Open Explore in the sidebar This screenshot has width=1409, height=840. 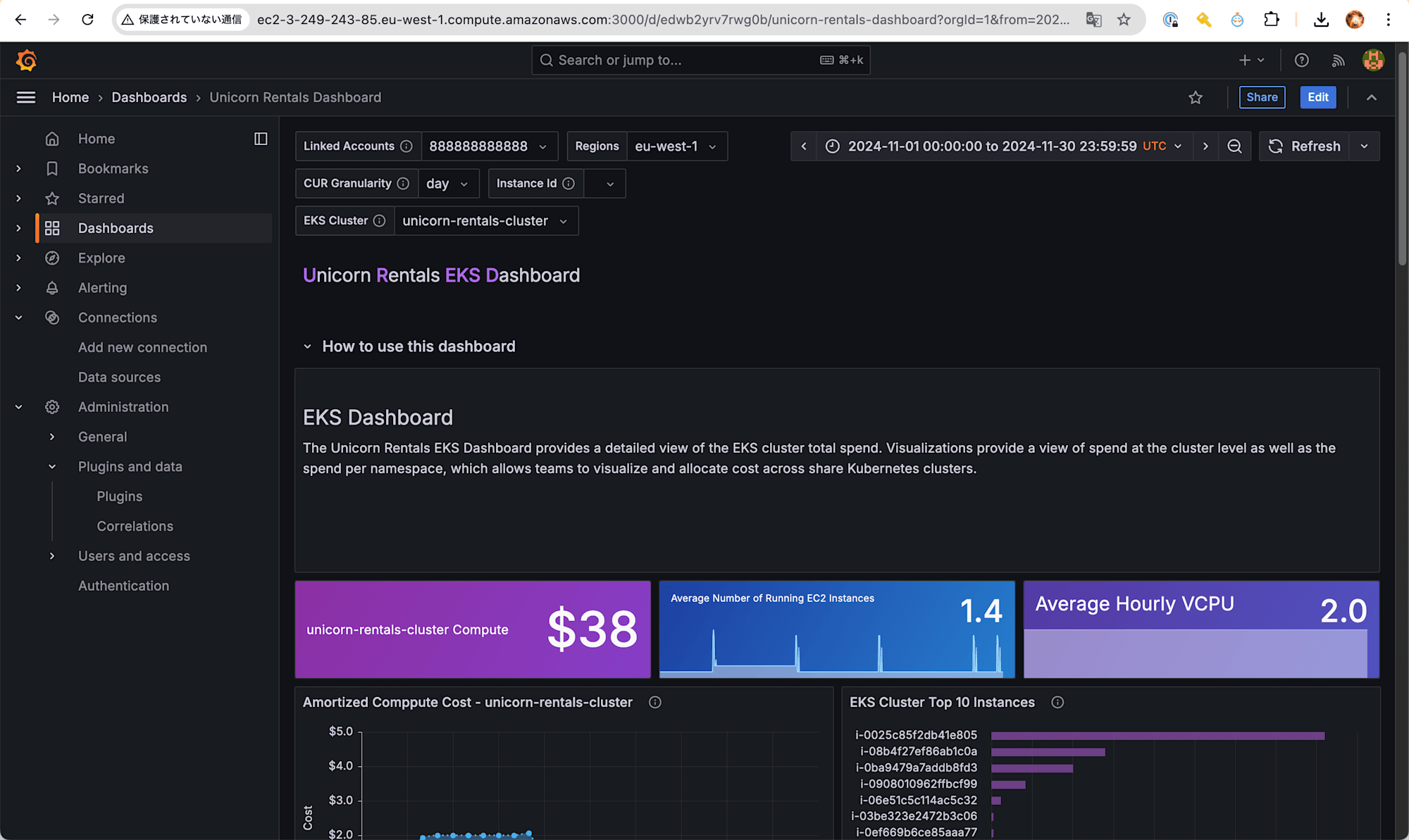point(101,258)
